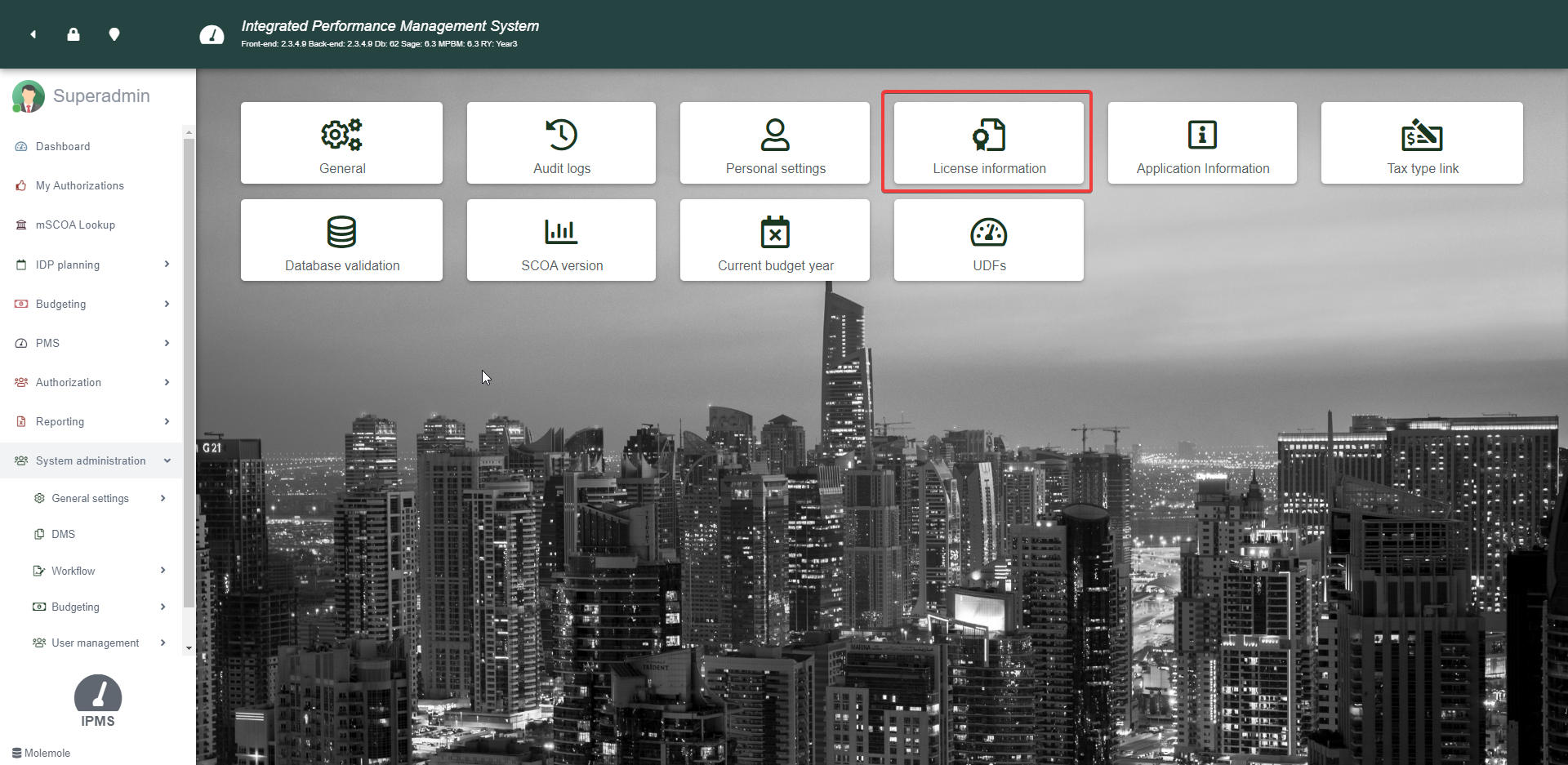Open Tax type link cheque icon tile
This screenshot has width=1568, height=765.
pos(1422,143)
